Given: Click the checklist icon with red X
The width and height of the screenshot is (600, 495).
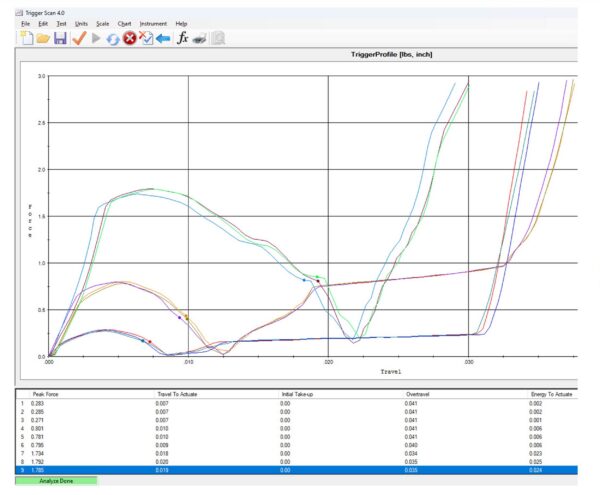Looking at the screenshot, I should [x=146, y=38].
